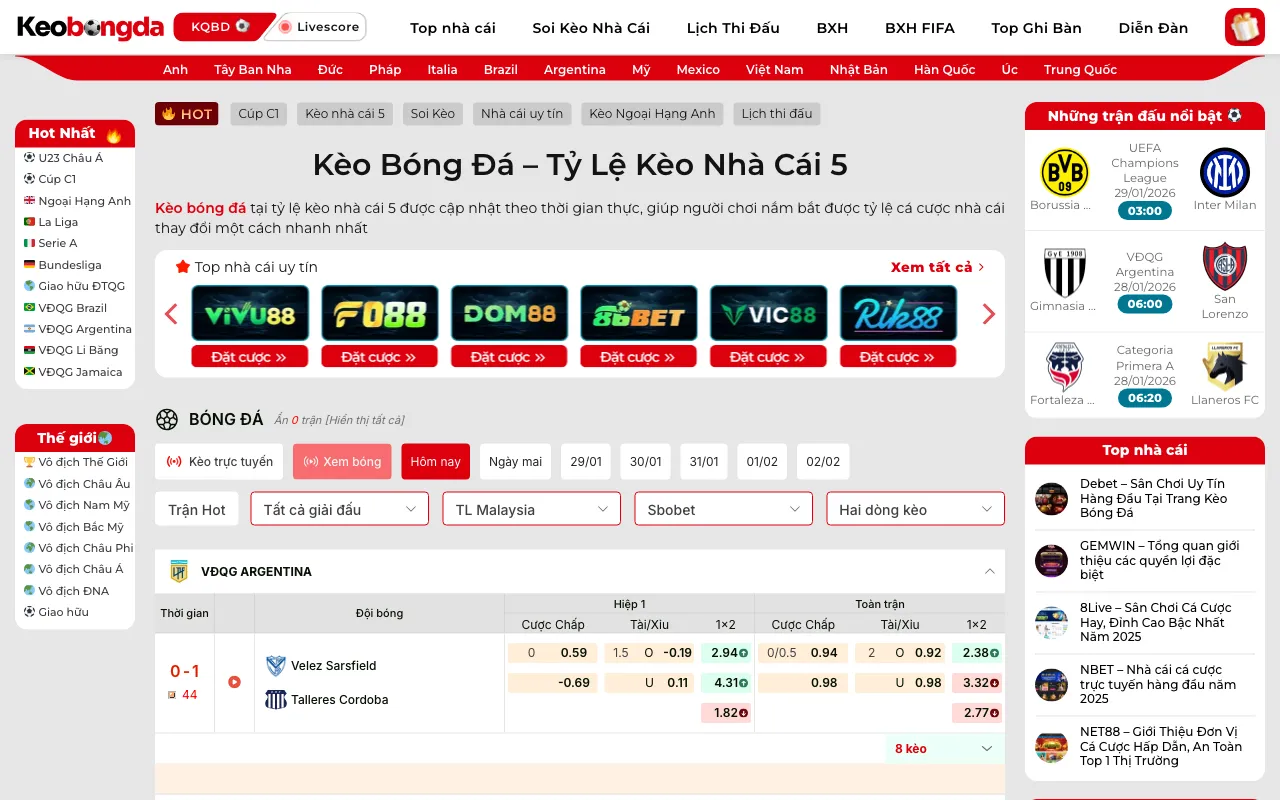Image resolution: width=1280 pixels, height=800 pixels.
Task: Click the previous arrow in bookmaker carousel
Action: point(171,314)
